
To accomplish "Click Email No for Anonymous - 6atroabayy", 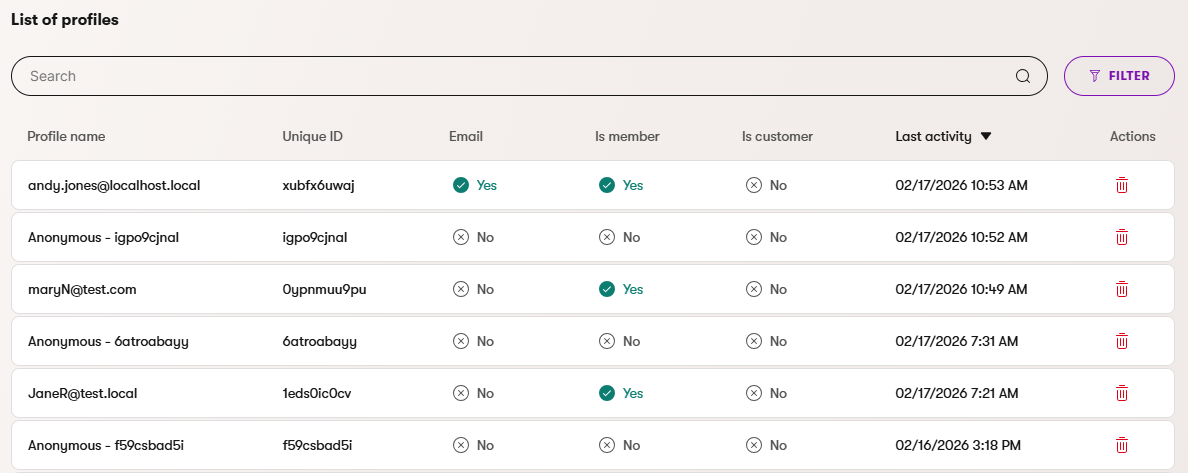I will [474, 341].
